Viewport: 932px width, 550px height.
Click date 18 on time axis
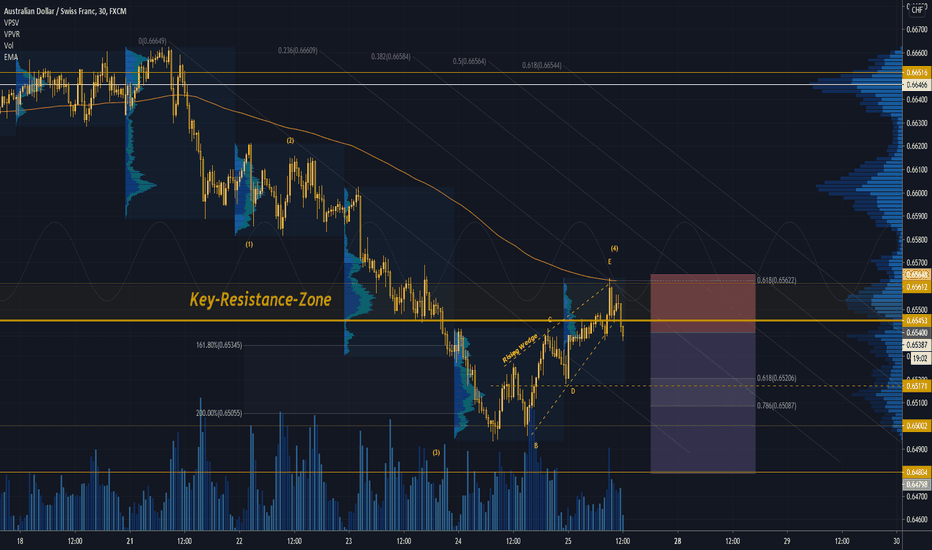click(20, 541)
